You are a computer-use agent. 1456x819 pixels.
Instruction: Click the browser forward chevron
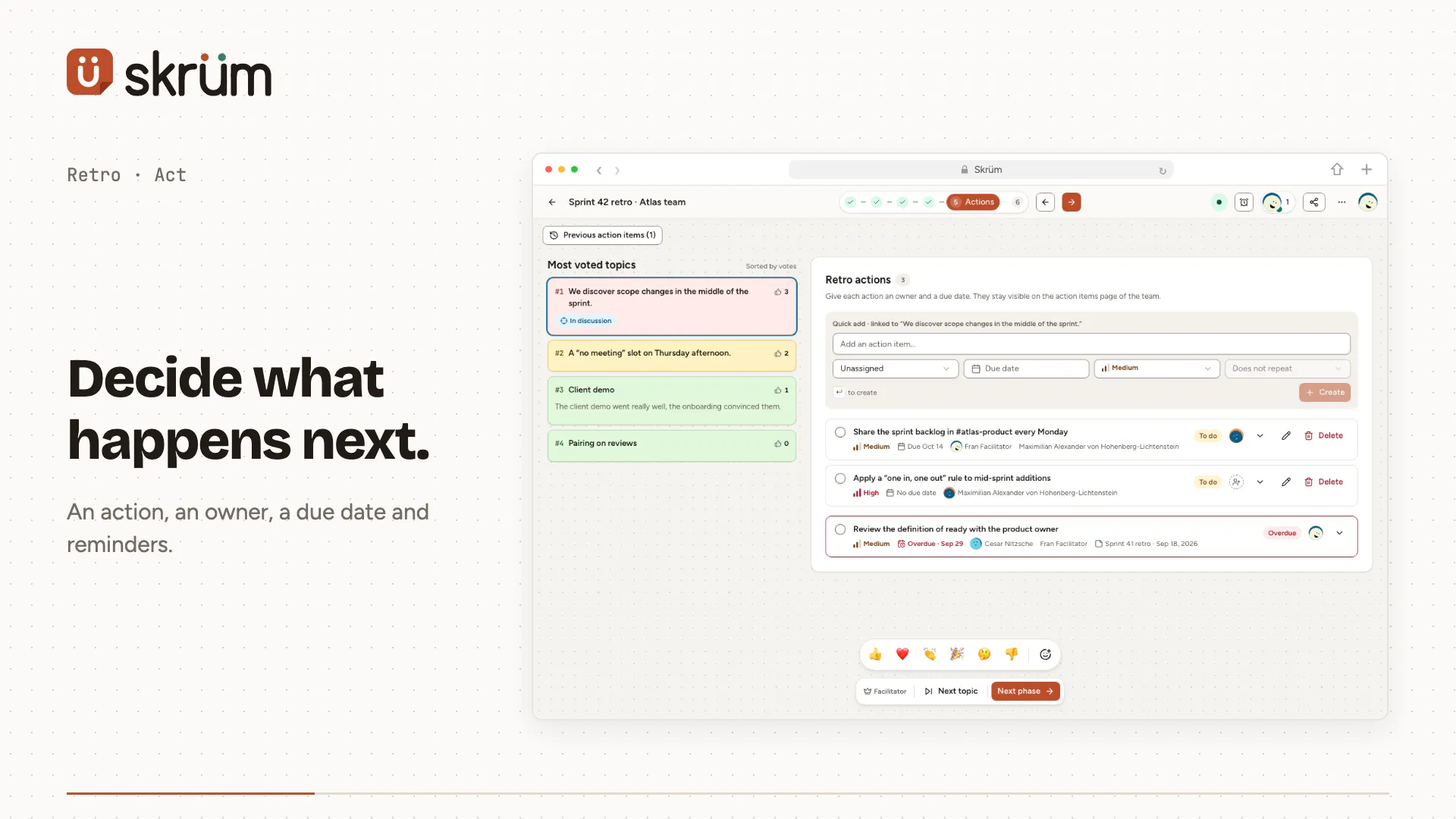(617, 171)
